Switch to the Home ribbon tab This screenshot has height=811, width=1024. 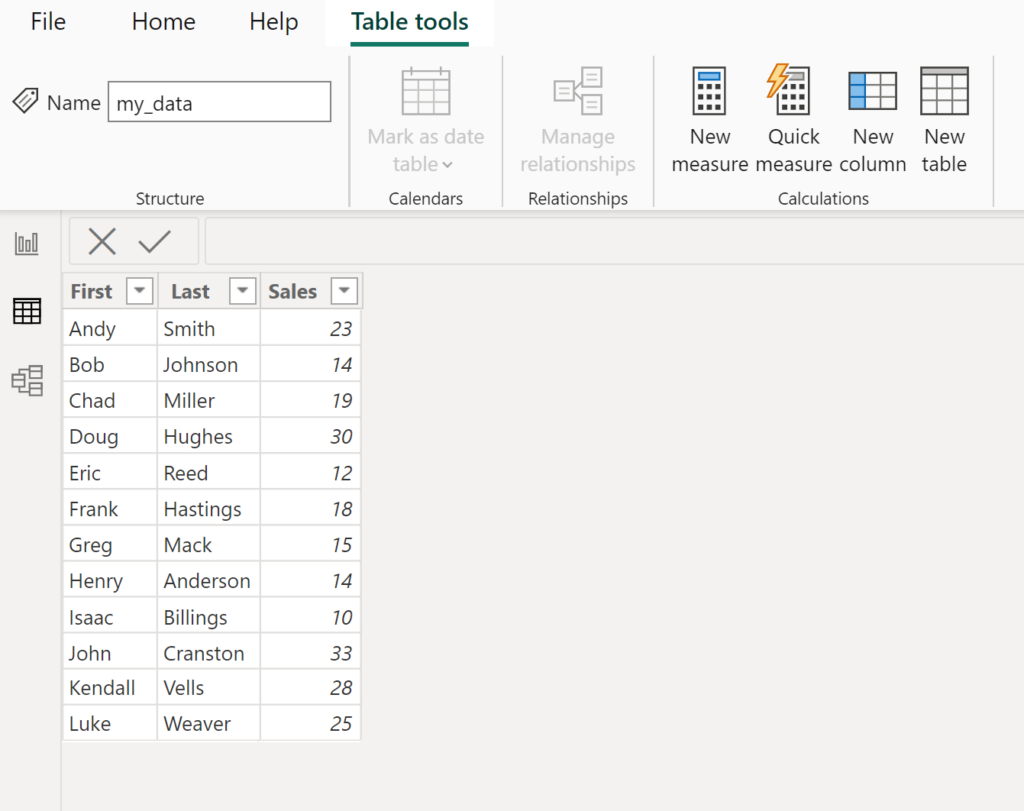click(x=163, y=22)
